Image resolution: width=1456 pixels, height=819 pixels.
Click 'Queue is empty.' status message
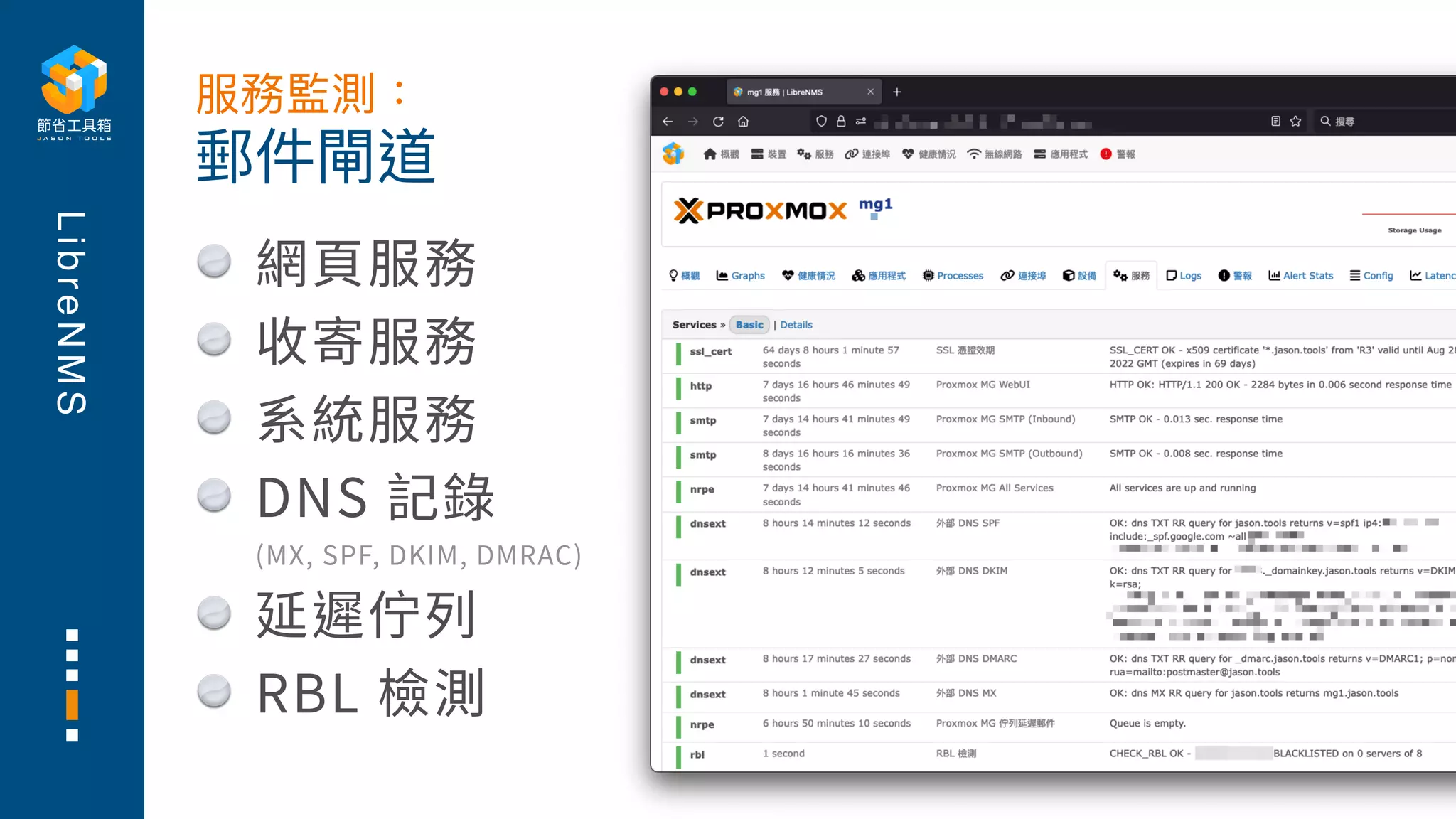(1147, 723)
